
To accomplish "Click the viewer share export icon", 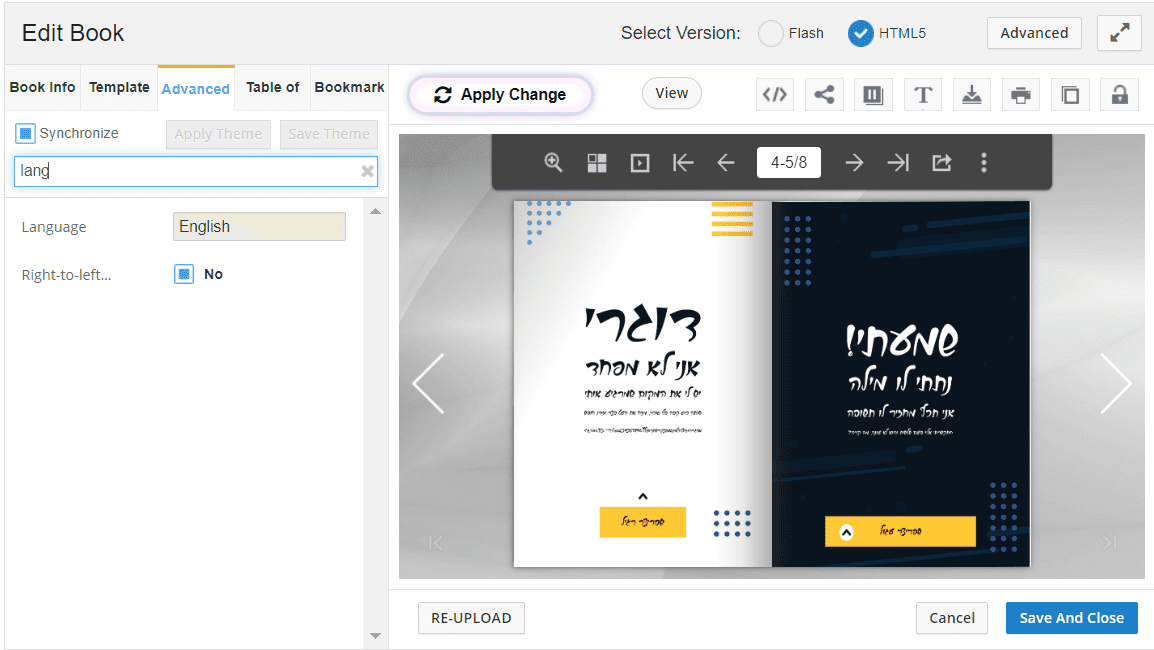I will (942, 163).
